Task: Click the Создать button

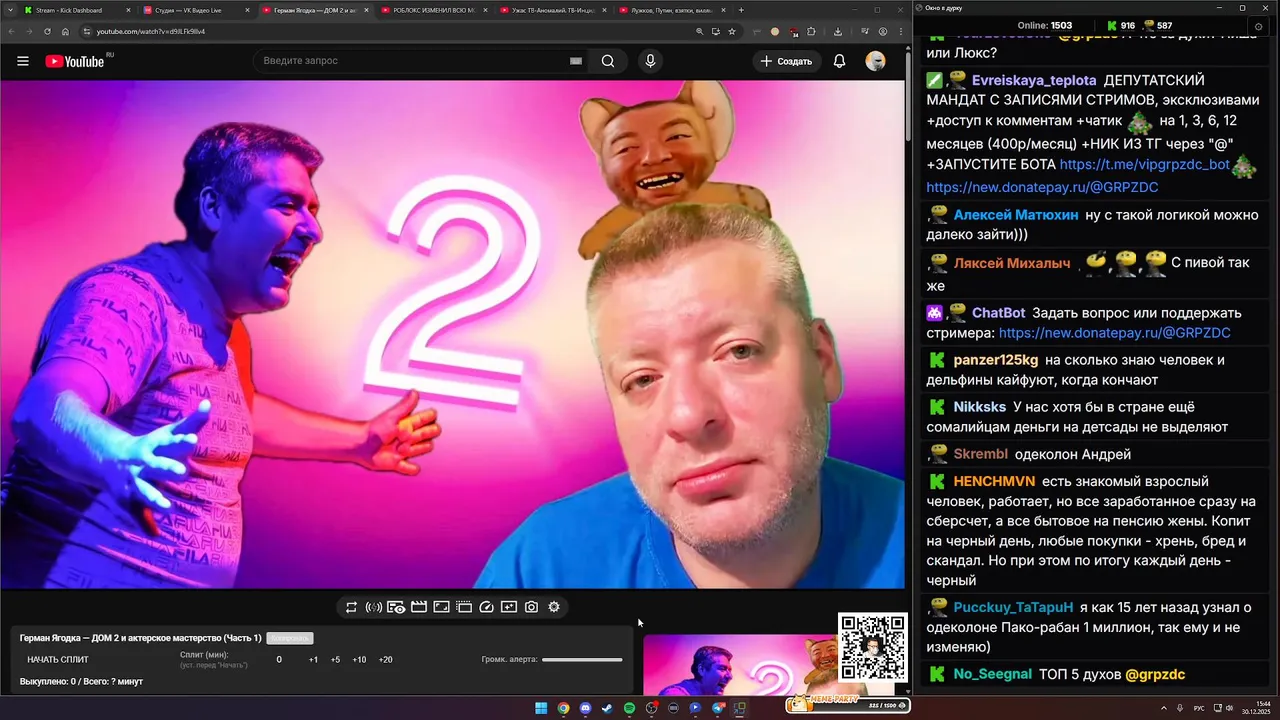Action: point(787,61)
